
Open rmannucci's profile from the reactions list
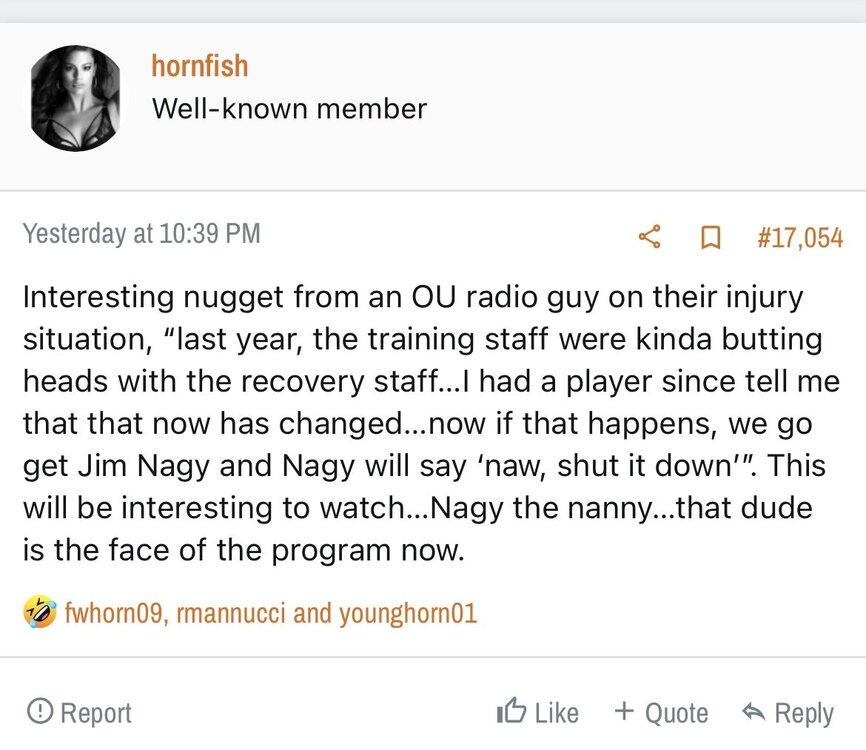click(230, 612)
